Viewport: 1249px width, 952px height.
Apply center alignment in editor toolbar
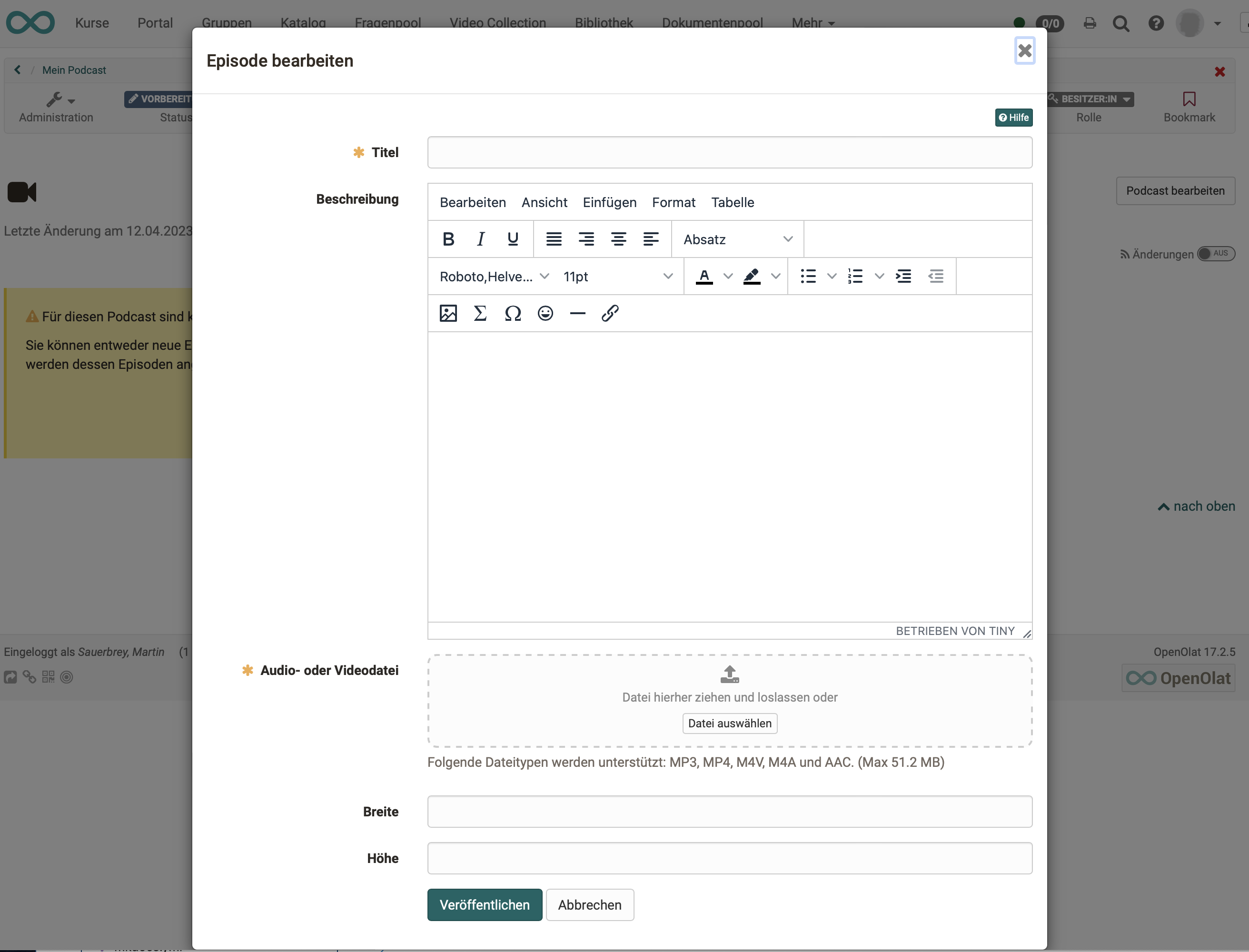pyautogui.click(x=618, y=239)
